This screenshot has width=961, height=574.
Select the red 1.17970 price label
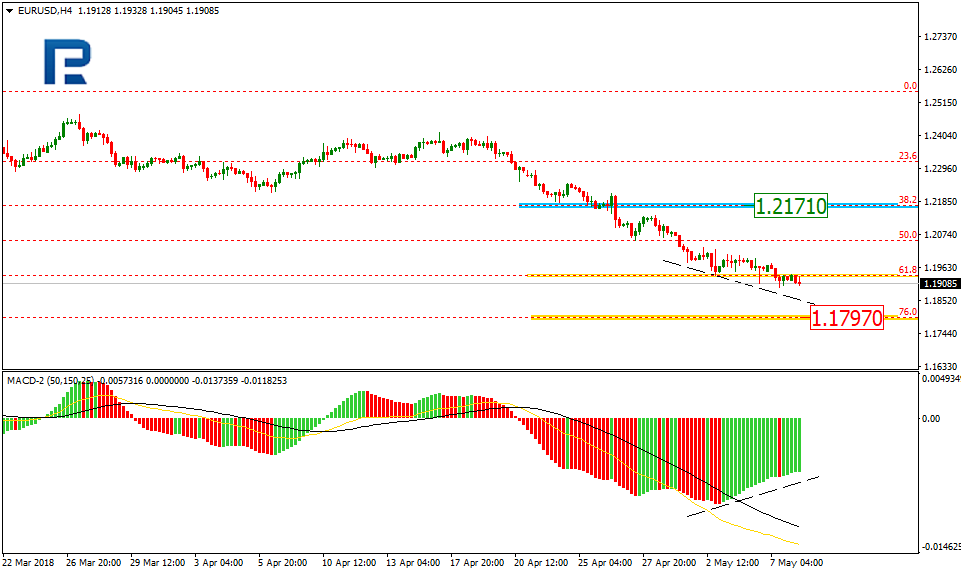pyautogui.click(x=845, y=319)
